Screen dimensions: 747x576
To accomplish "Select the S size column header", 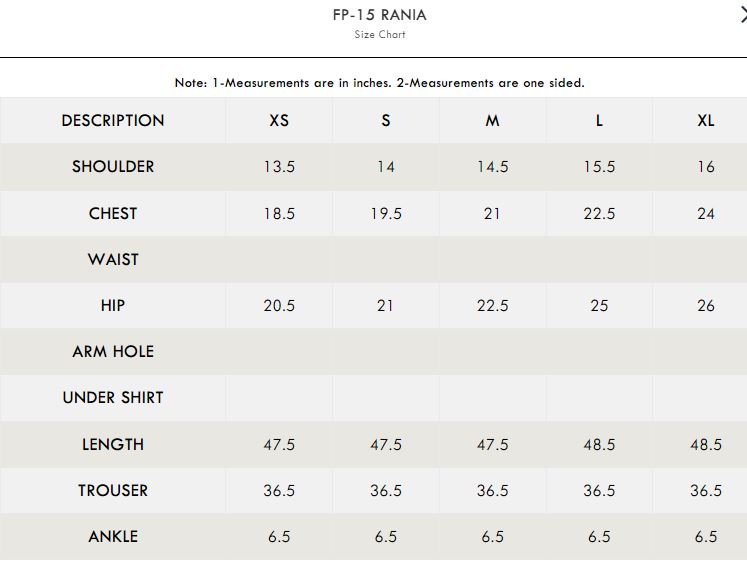I will pyautogui.click(x=386, y=121).
